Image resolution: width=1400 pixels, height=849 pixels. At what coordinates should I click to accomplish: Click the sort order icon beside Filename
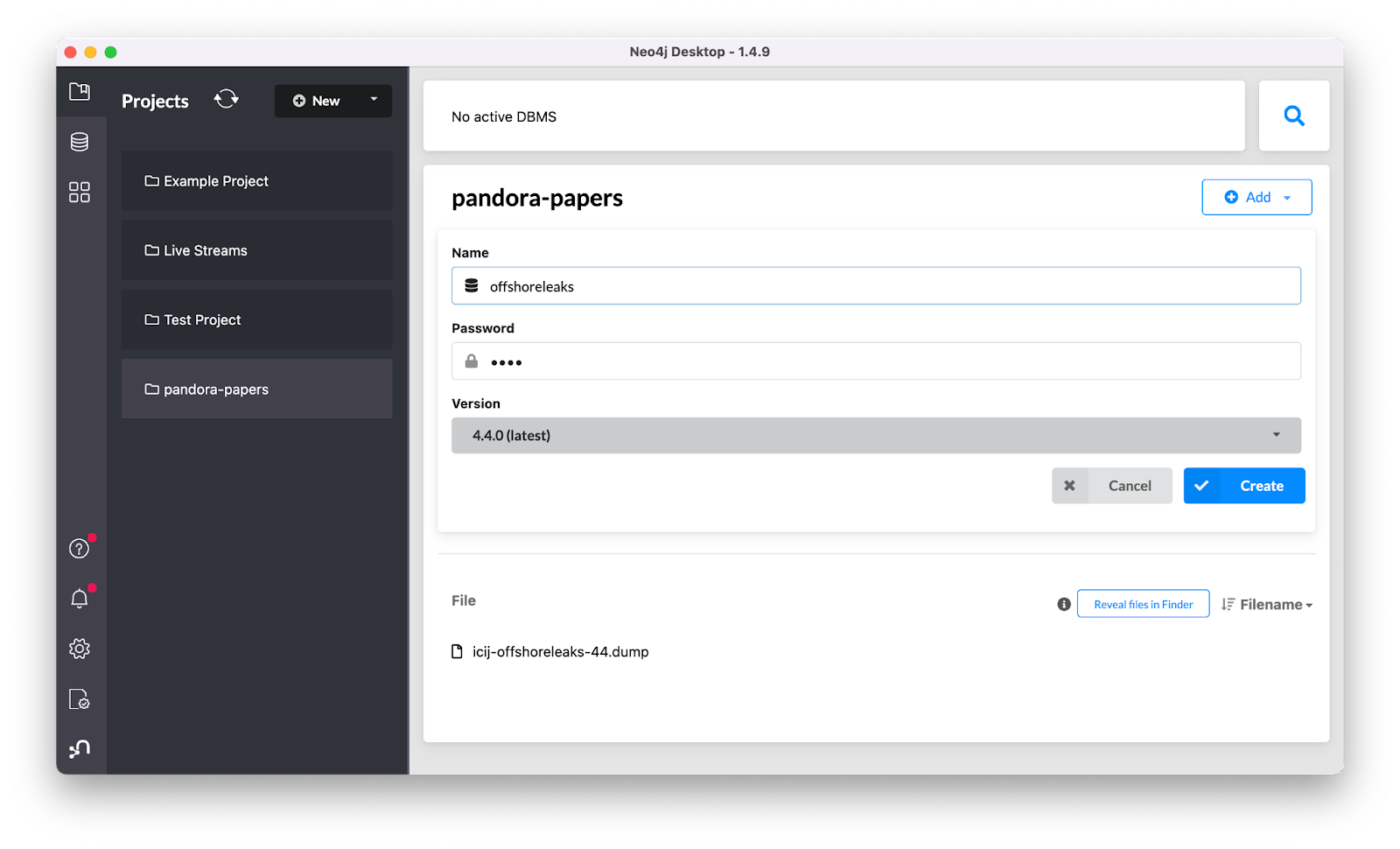coord(1228,604)
